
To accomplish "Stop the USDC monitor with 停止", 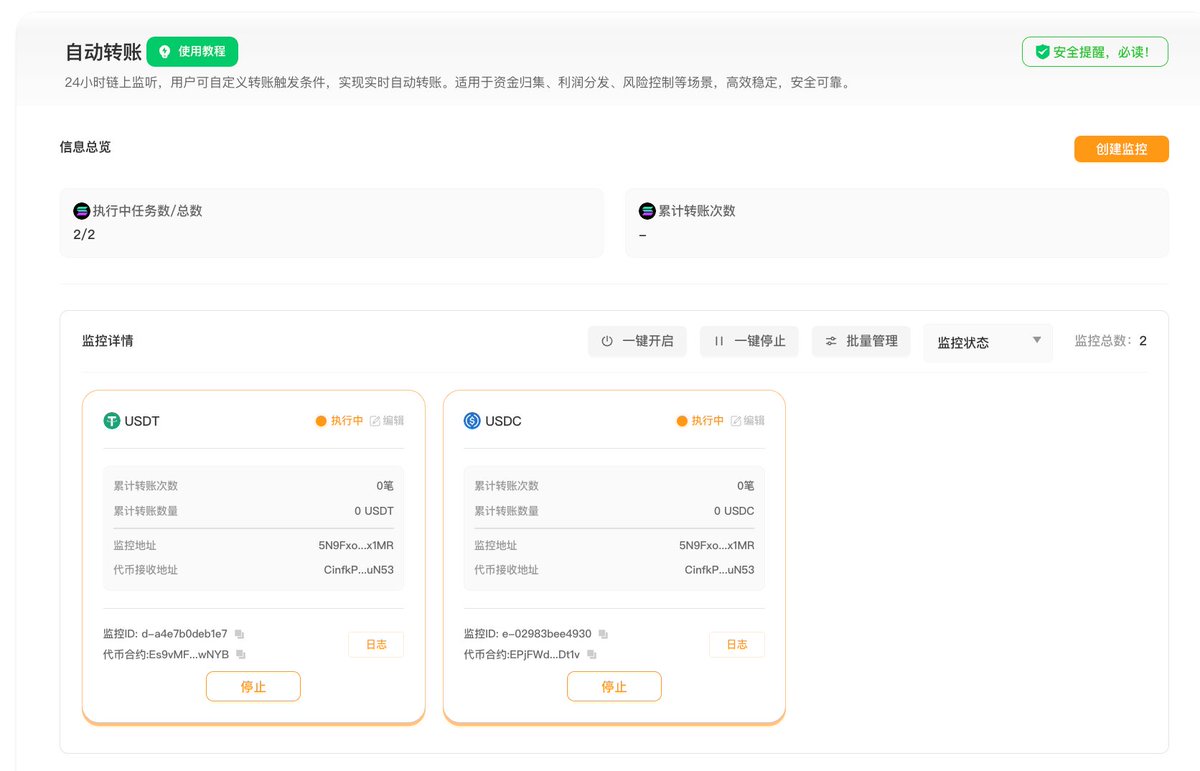I will 614,687.
